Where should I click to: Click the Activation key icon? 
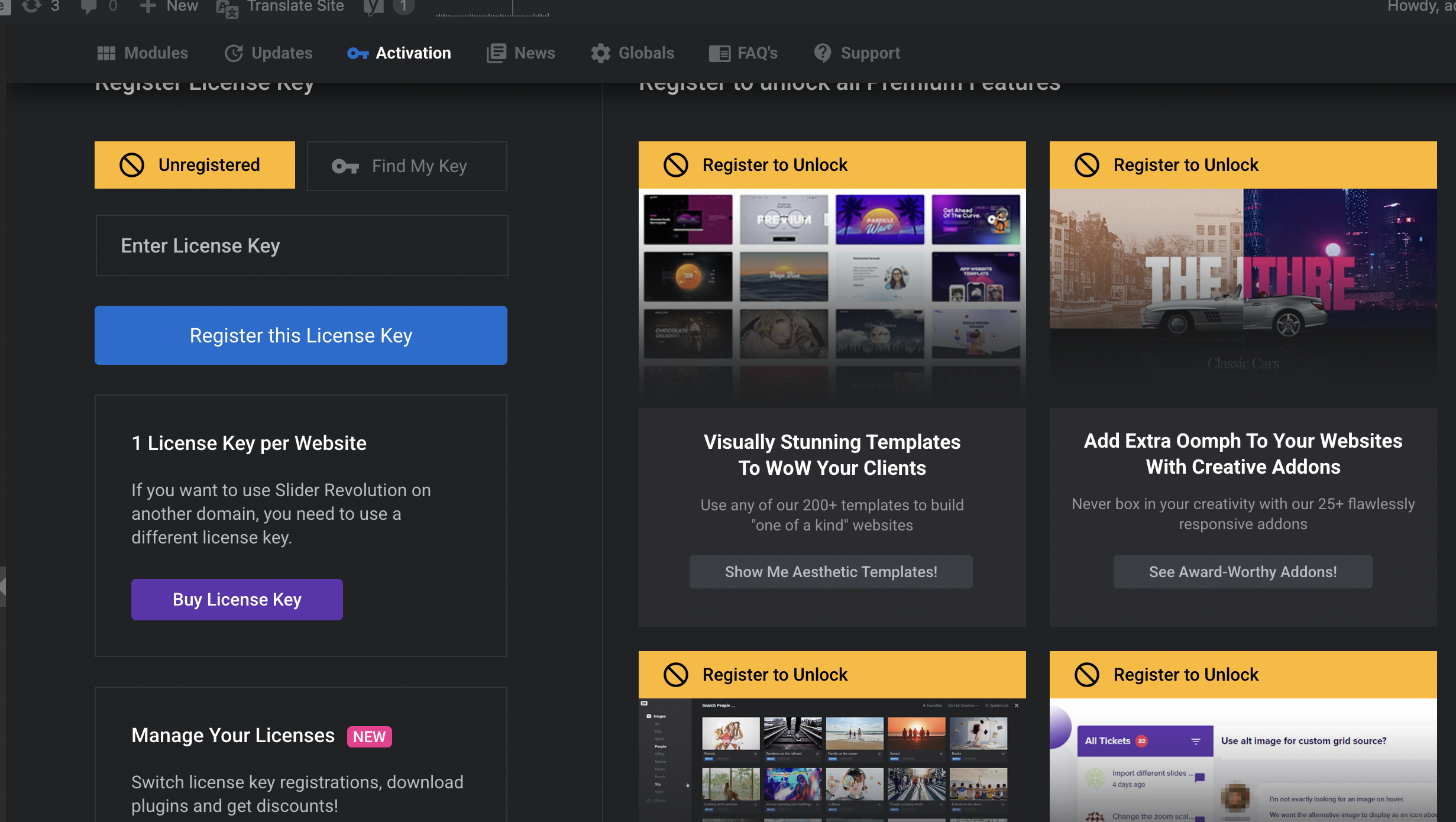[358, 53]
